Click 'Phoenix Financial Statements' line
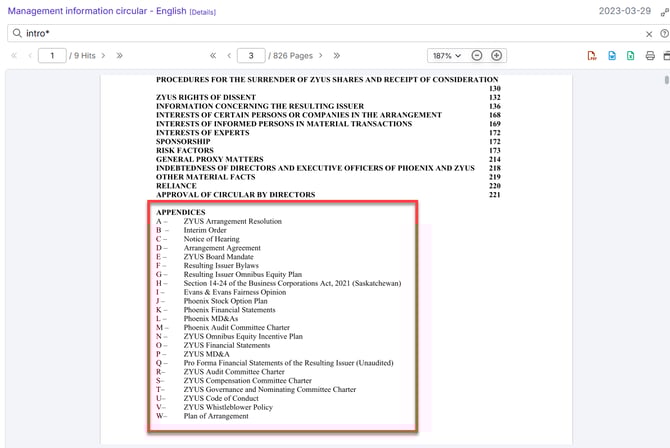This screenshot has height=448, width=670. point(229,310)
